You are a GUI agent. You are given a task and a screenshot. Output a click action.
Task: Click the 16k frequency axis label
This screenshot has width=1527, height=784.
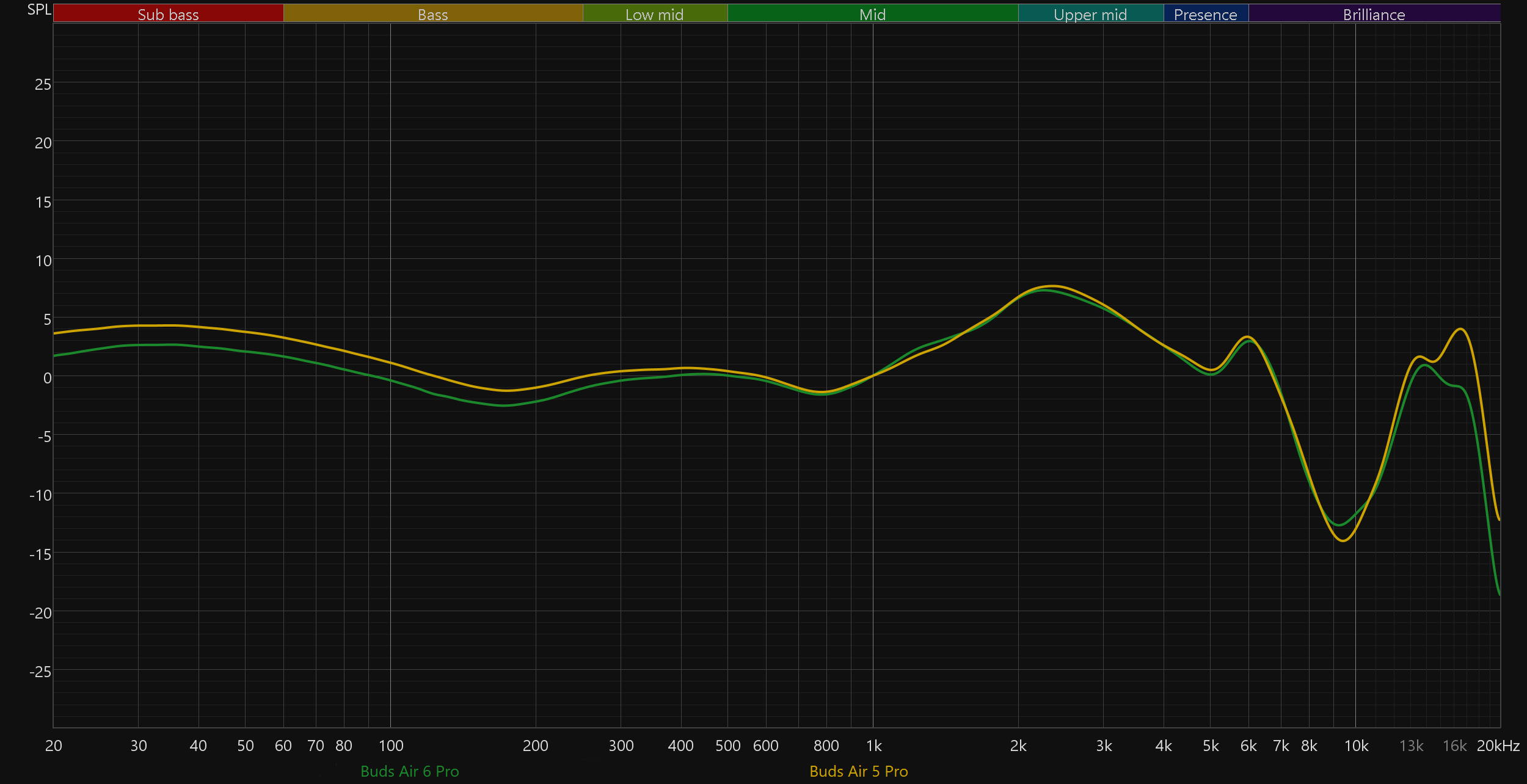point(1454,746)
